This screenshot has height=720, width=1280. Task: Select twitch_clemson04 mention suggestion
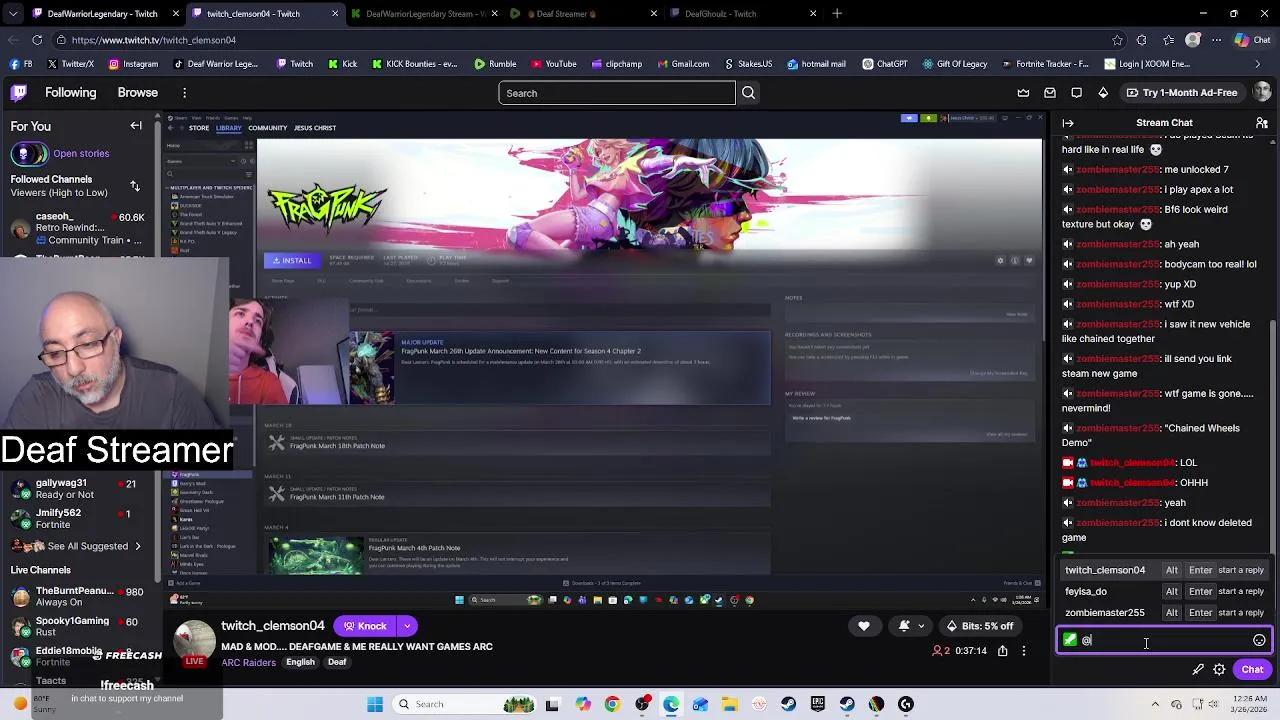(x=1164, y=570)
